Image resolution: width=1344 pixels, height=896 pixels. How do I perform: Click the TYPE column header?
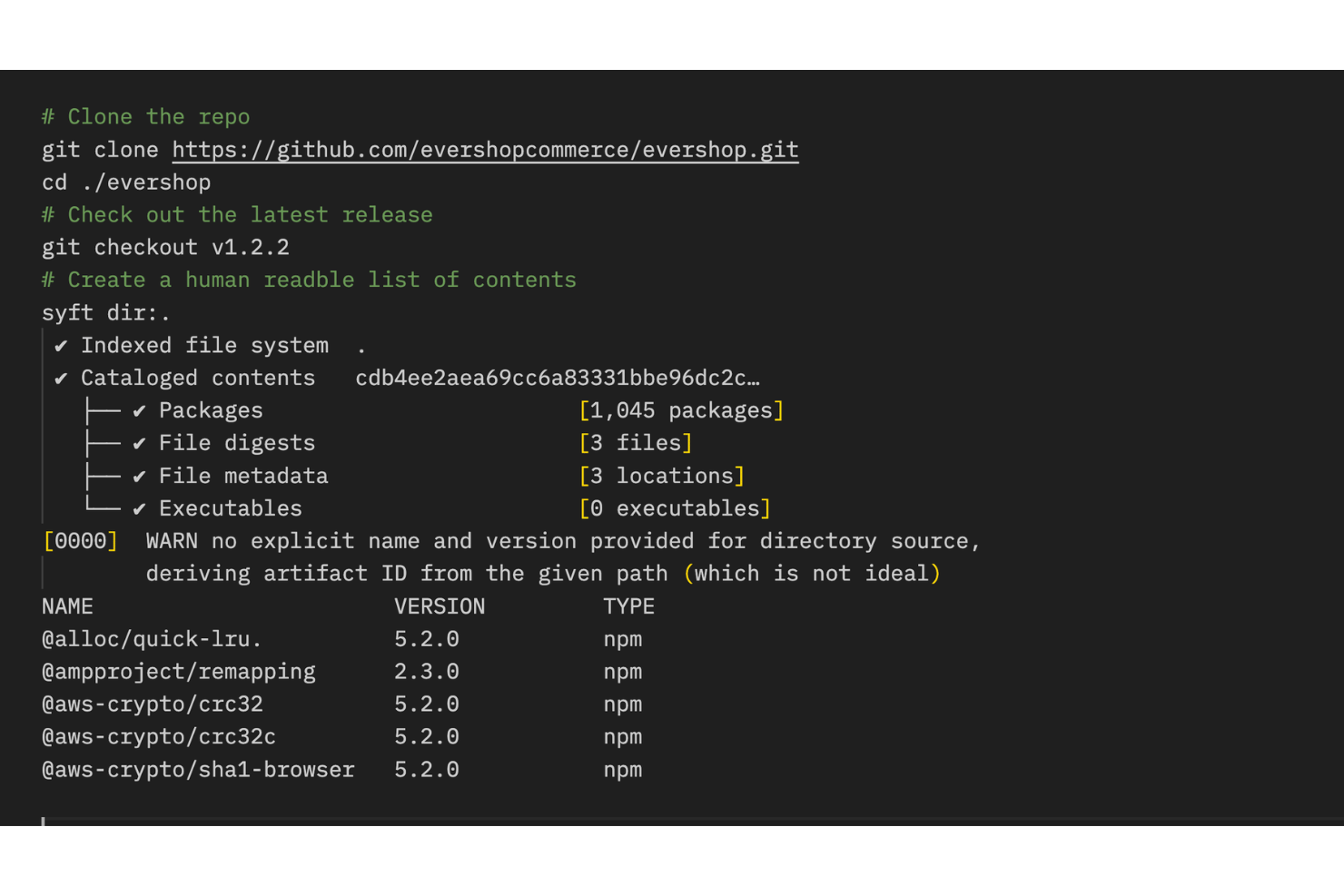(628, 607)
